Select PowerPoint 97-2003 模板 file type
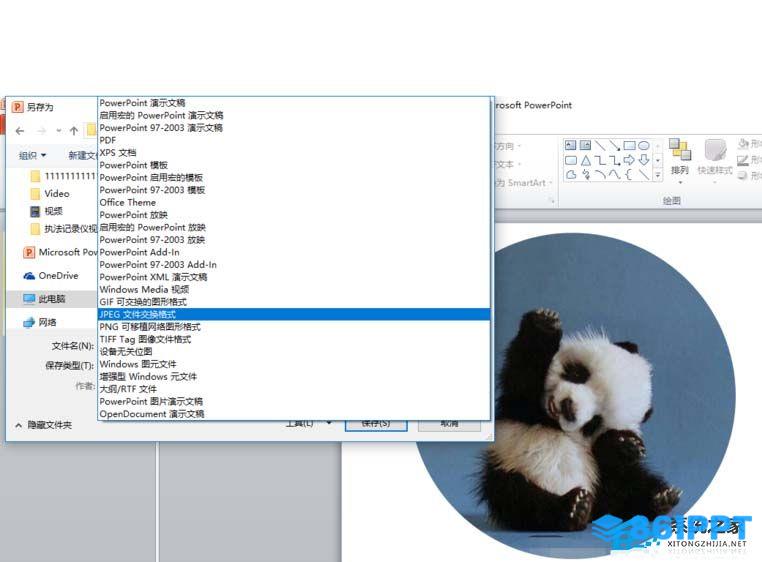Viewport: 762px width, 562px height. pyautogui.click(x=294, y=190)
